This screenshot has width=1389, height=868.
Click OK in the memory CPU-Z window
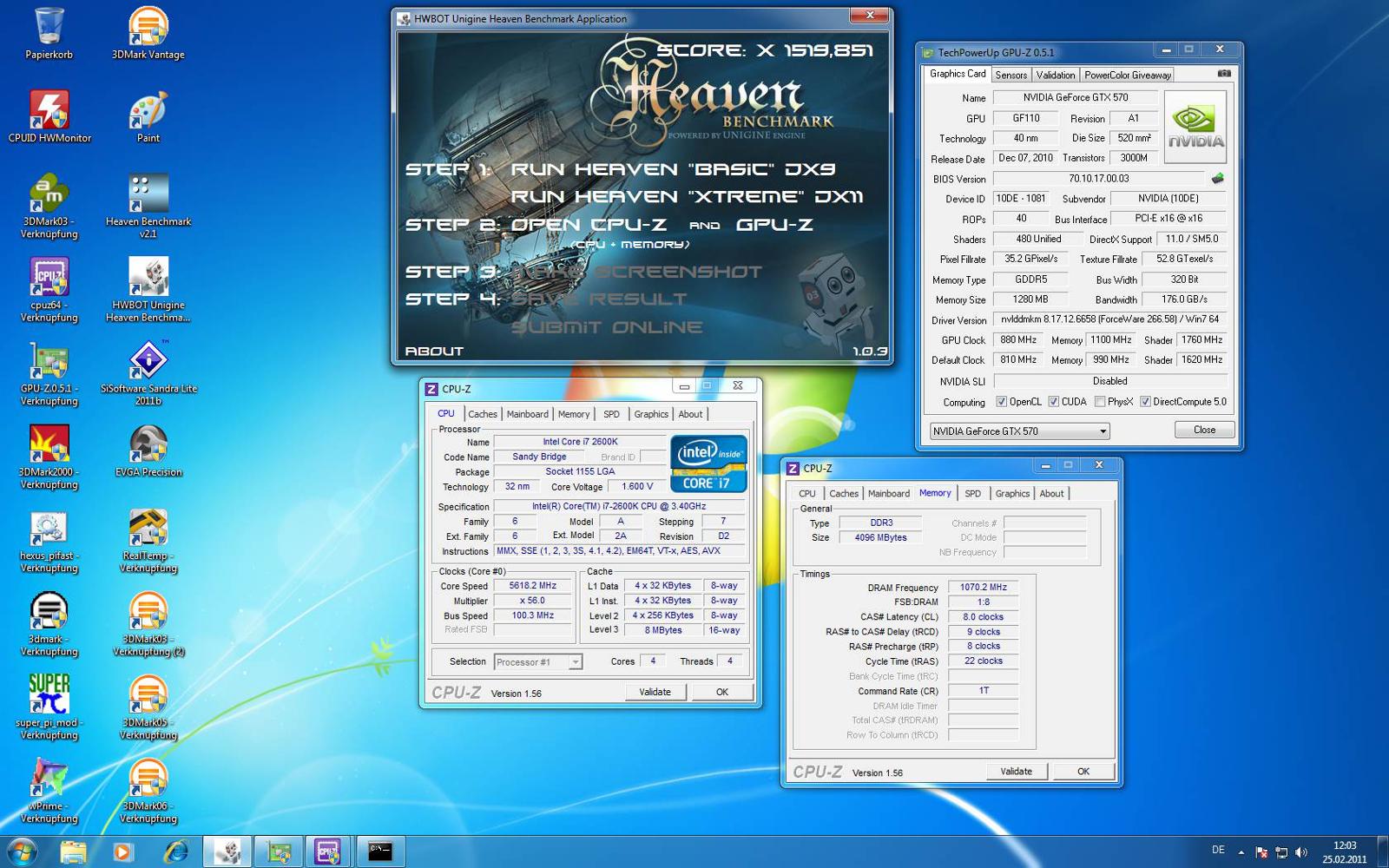pyautogui.click(x=1083, y=771)
